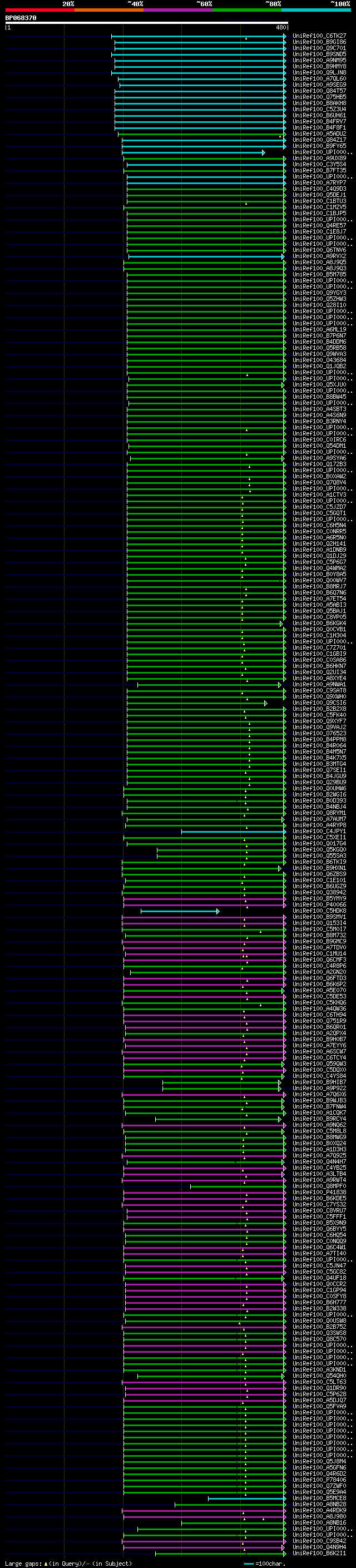The image size is (356, 1568).
Task: Select the green alignment bar for A5ADU2
Action: pyautogui.click(x=201, y=134)
